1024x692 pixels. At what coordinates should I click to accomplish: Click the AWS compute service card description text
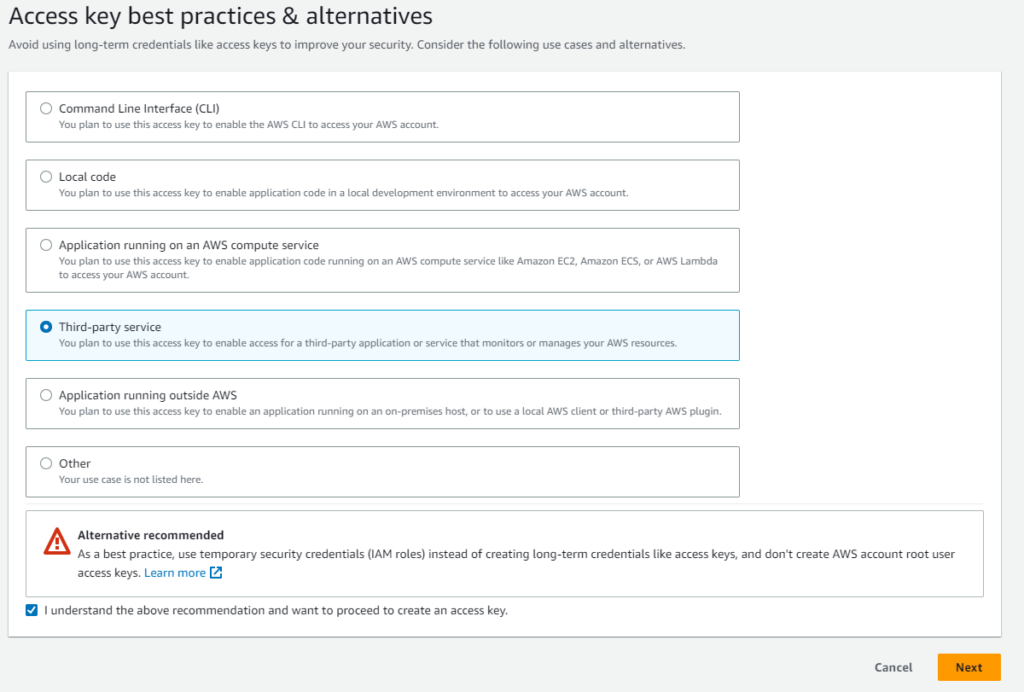click(x=388, y=268)
